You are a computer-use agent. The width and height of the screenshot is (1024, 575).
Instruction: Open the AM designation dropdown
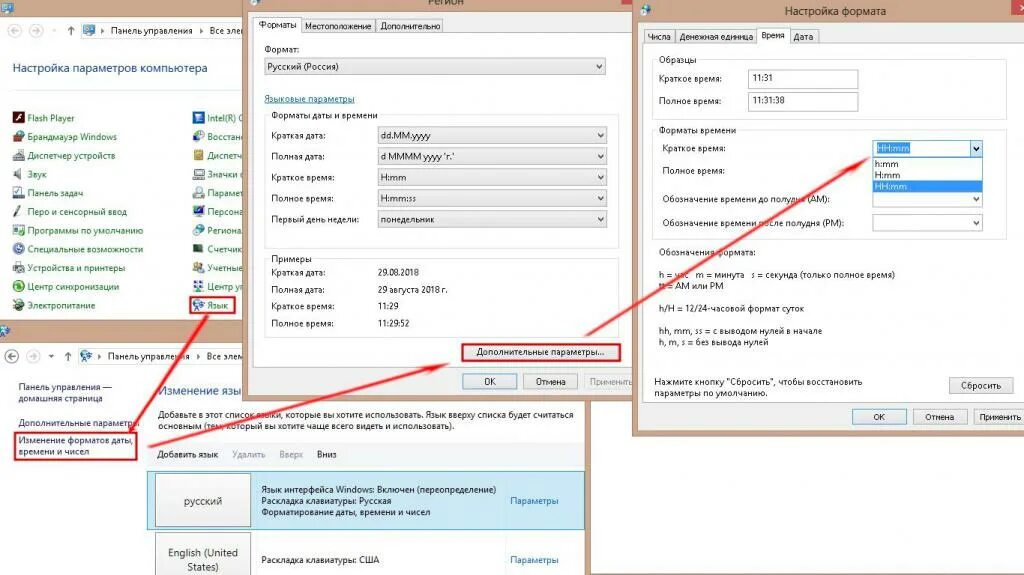[x=927, y=199]
